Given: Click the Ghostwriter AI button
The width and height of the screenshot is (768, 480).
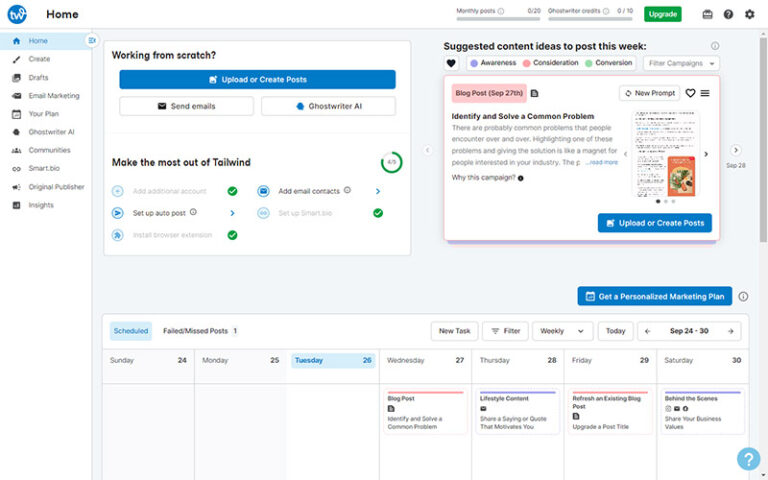Looking at the screenshot, I should (x=328, y=106).
